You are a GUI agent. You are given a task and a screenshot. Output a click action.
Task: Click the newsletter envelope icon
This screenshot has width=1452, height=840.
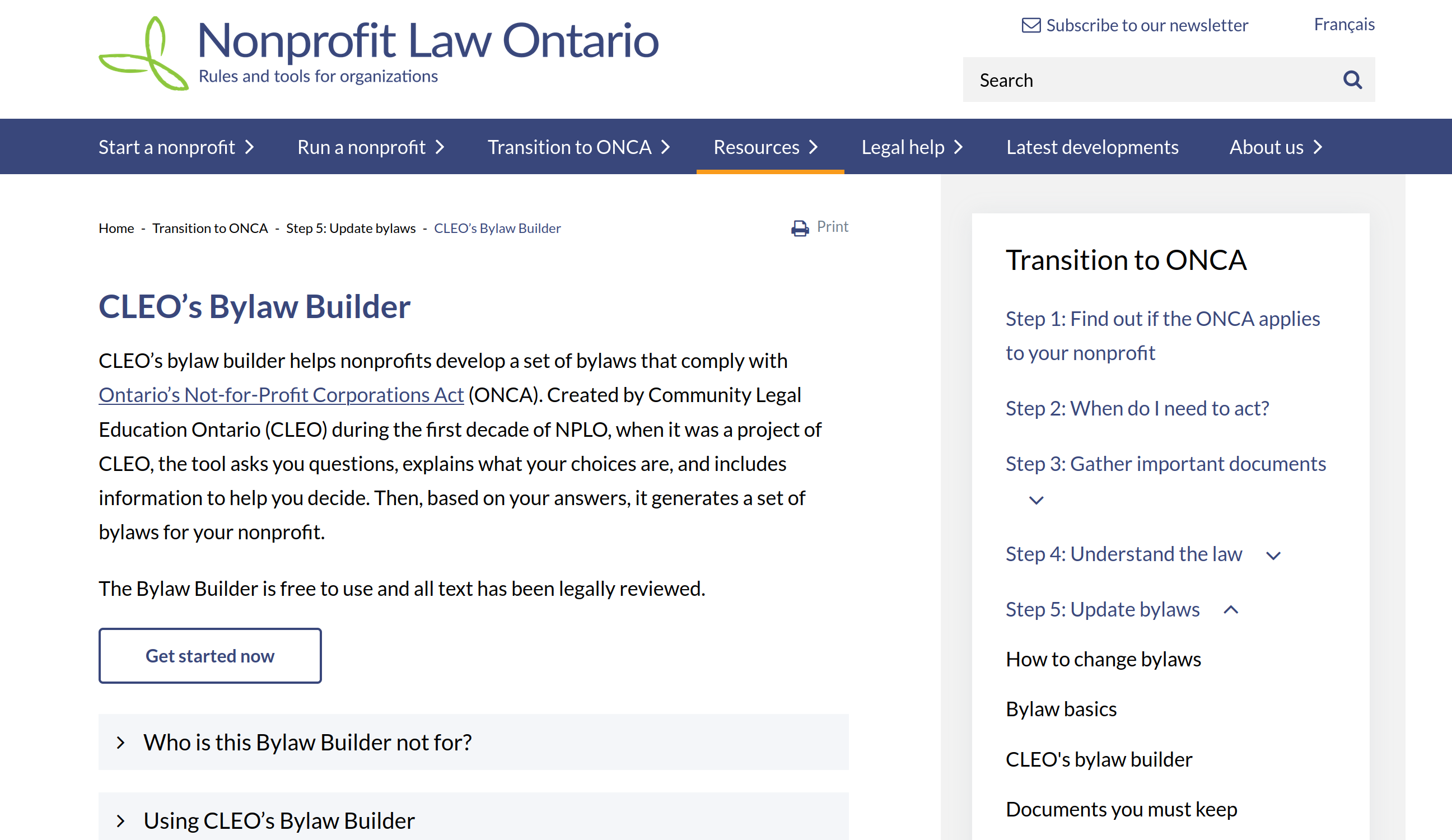click(x=1031, y=25)
